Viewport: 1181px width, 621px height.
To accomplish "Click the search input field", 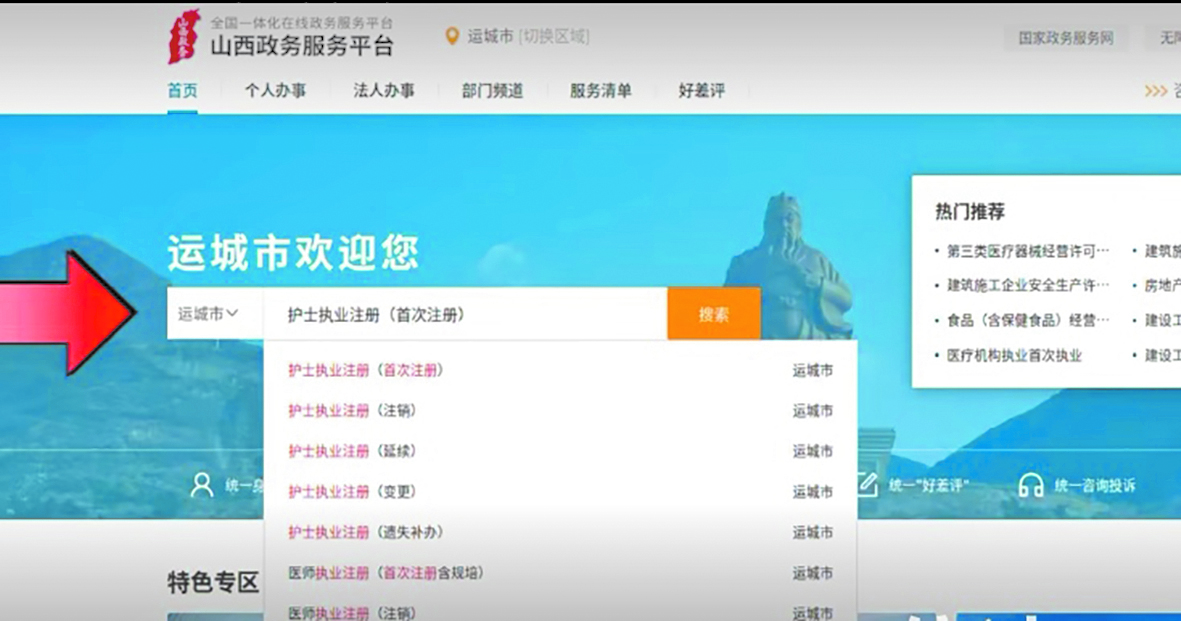I will pyautogui.click(x=465, y=314).
